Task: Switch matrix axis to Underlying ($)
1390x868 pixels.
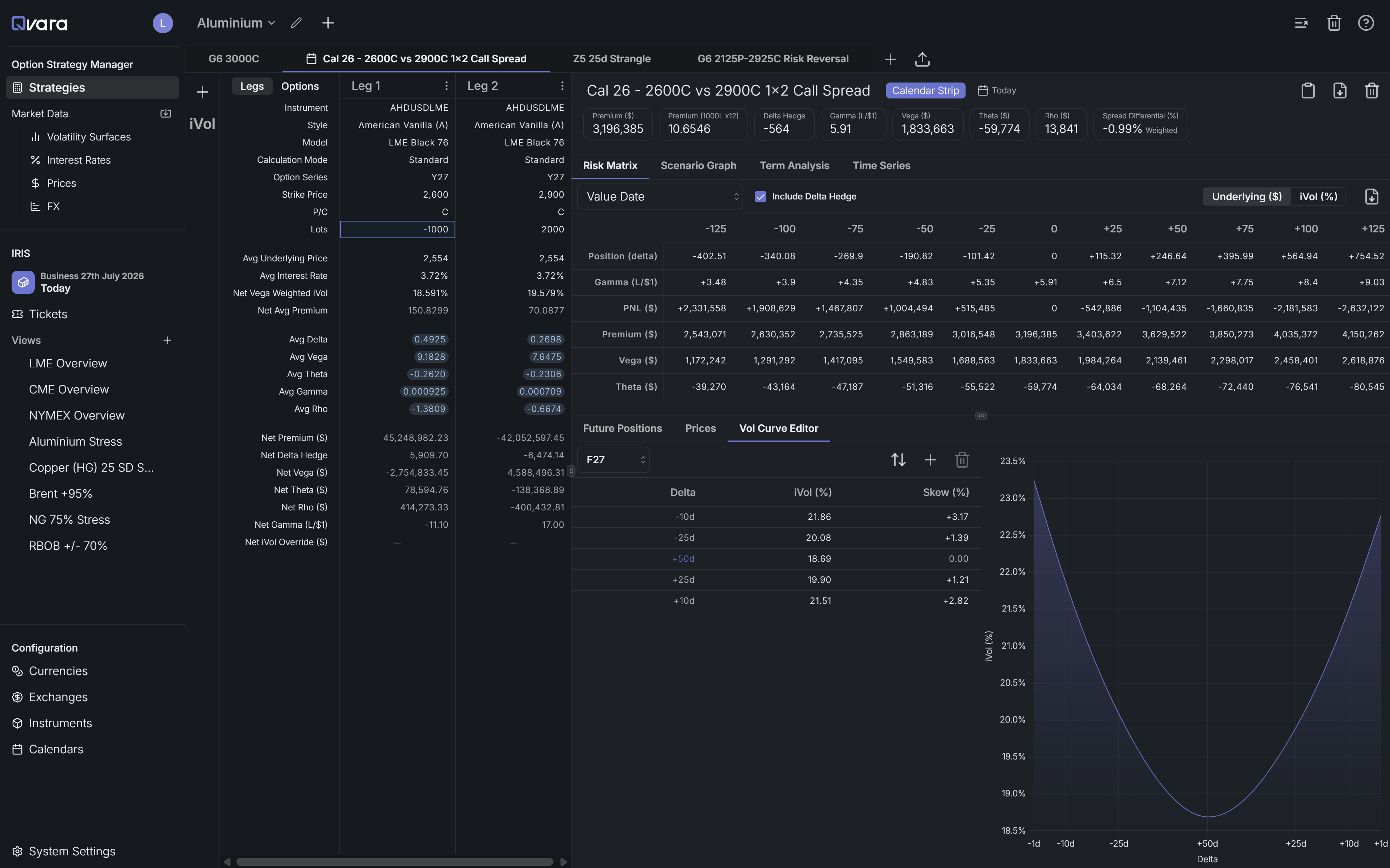Action: (x=1247, y=196)
